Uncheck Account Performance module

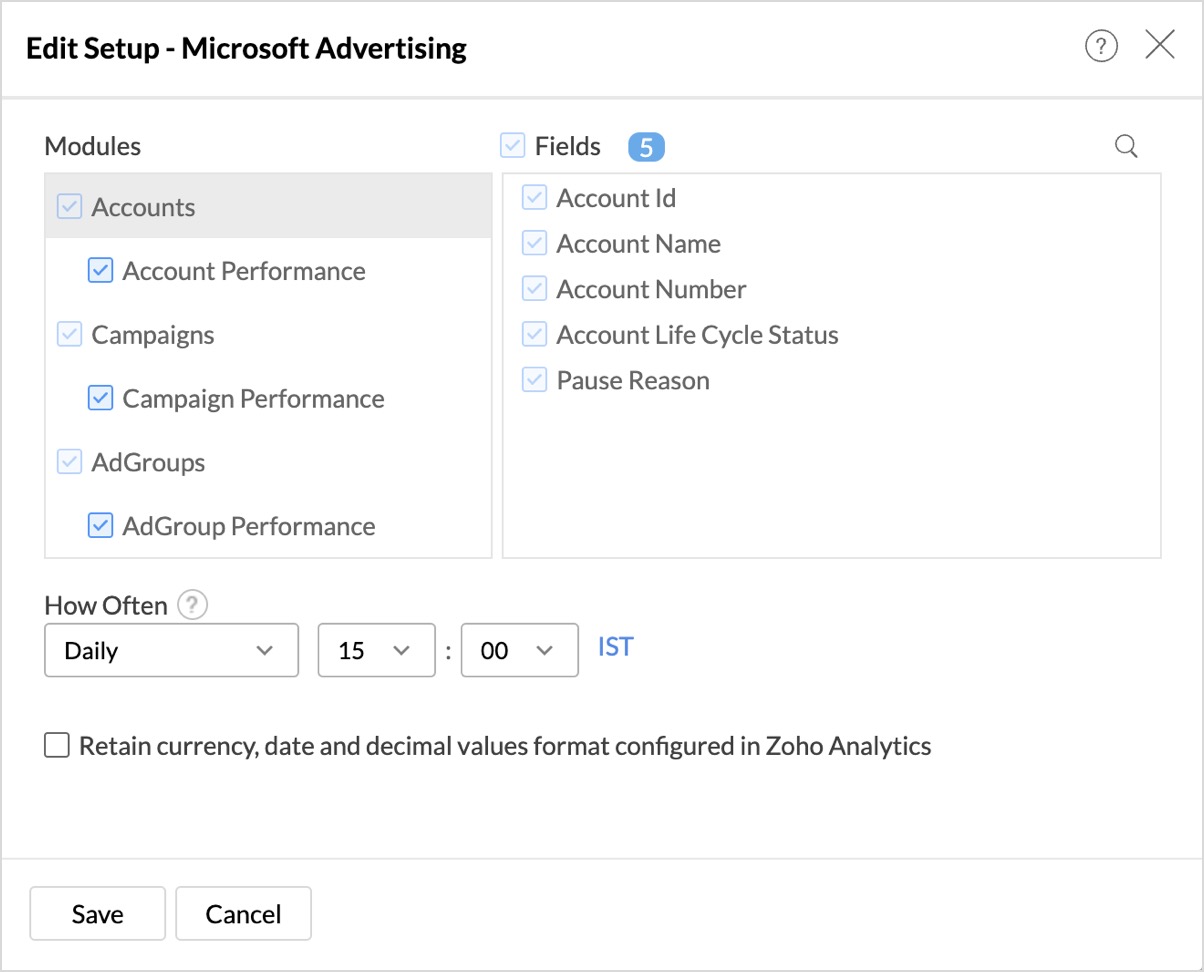(100, 271)
